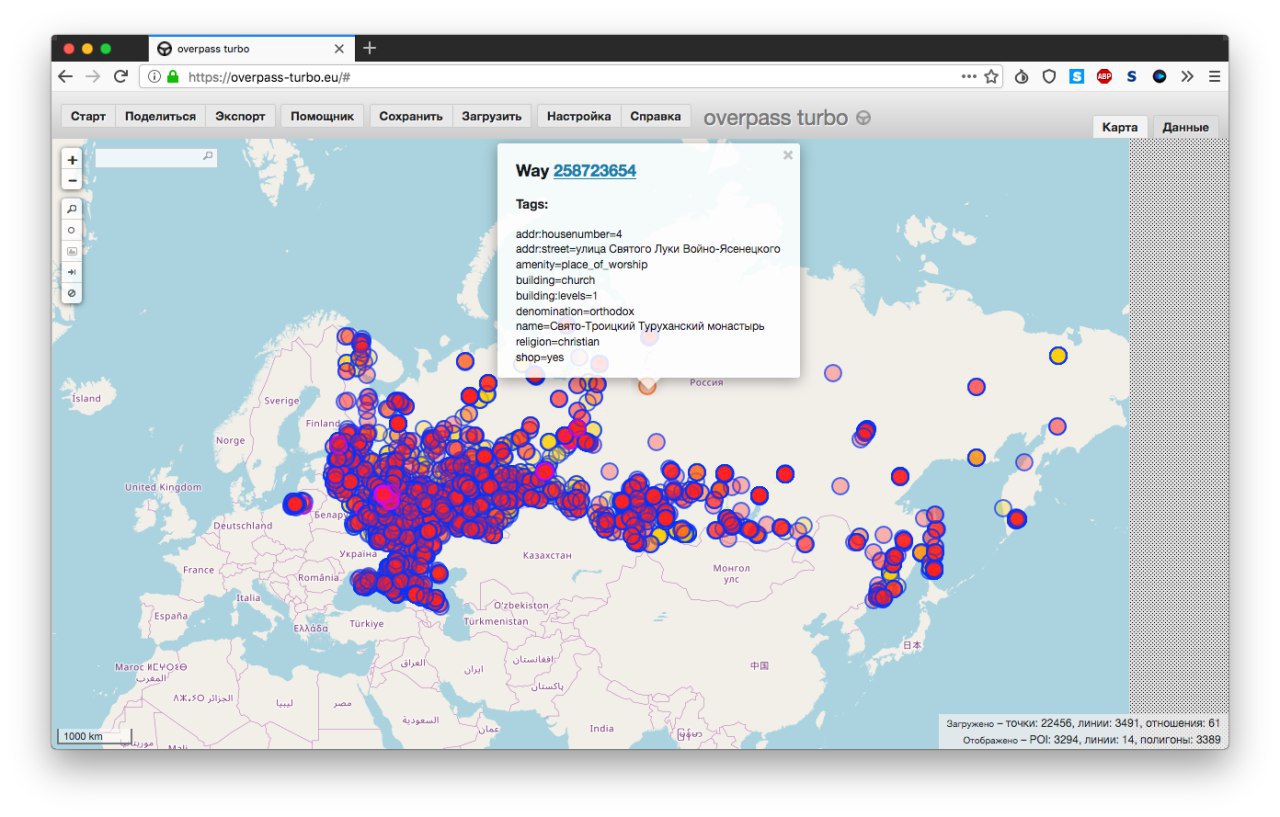
Task: Open the Настройка settings
Action: pyautogui.click(x=579, y=116)
